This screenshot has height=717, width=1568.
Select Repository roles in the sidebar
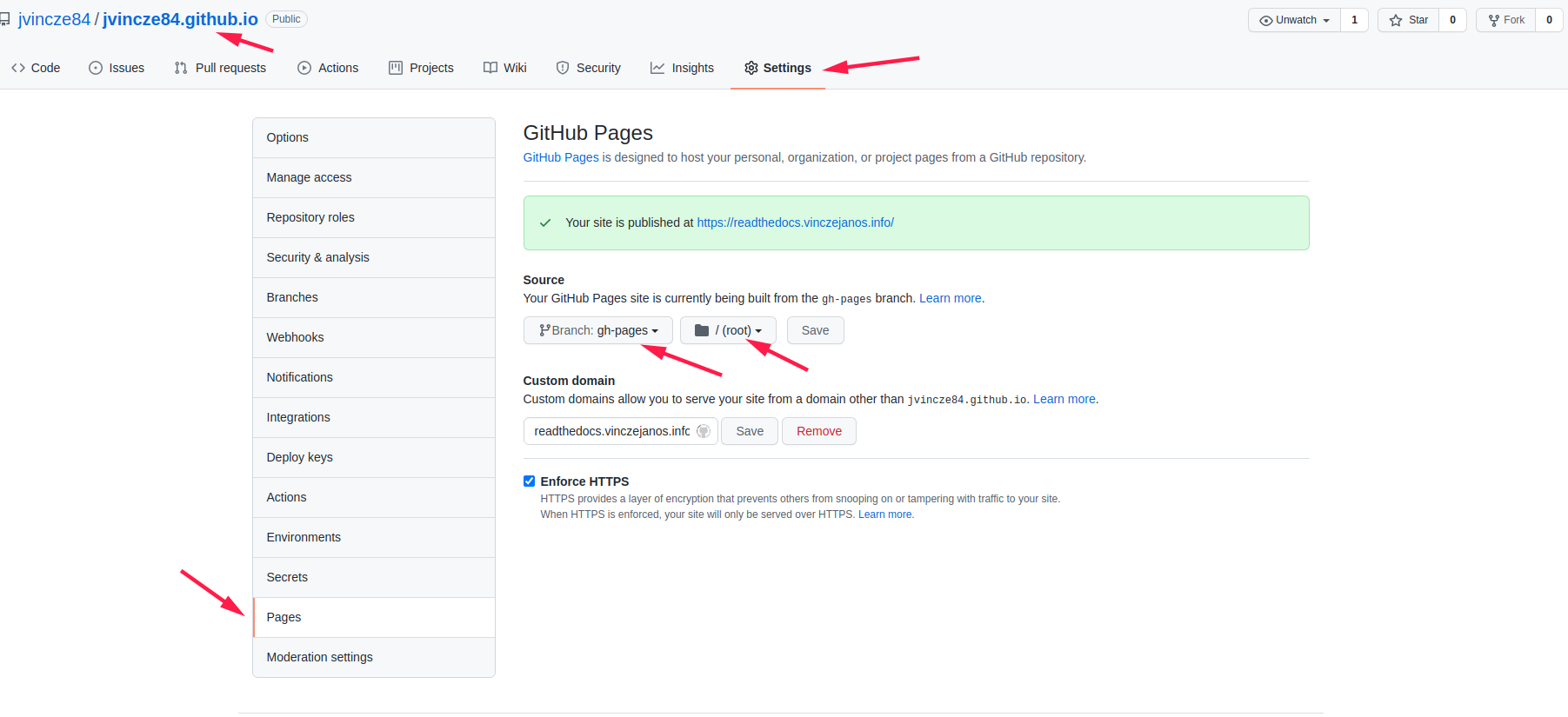374,217
